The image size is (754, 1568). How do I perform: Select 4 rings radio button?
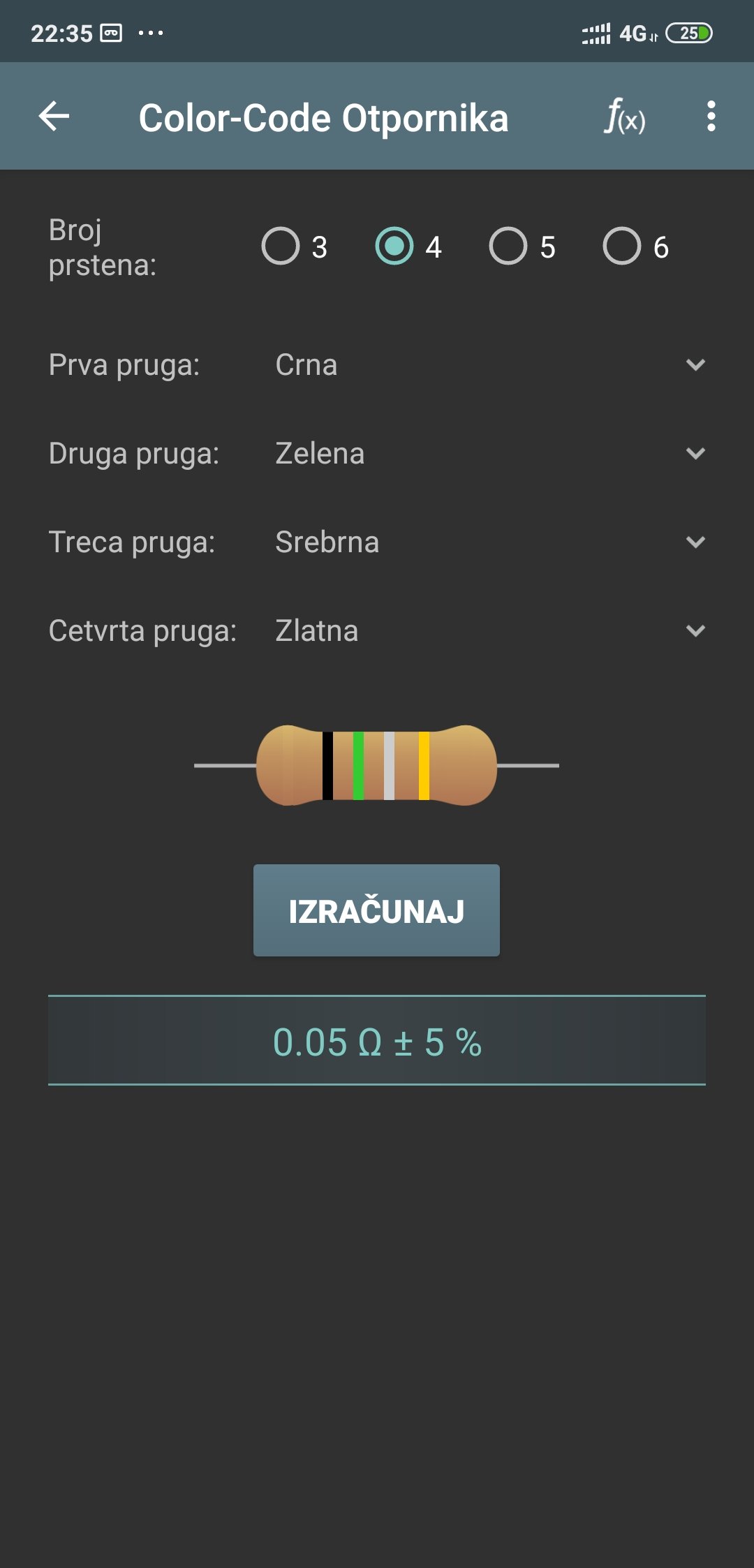394,246
